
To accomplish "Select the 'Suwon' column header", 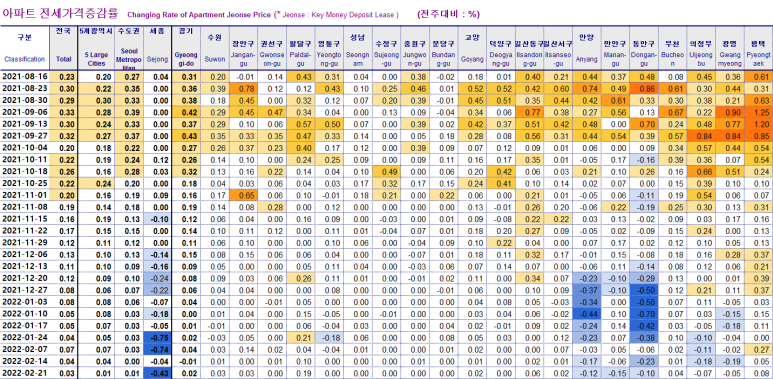I will (214, 48).
